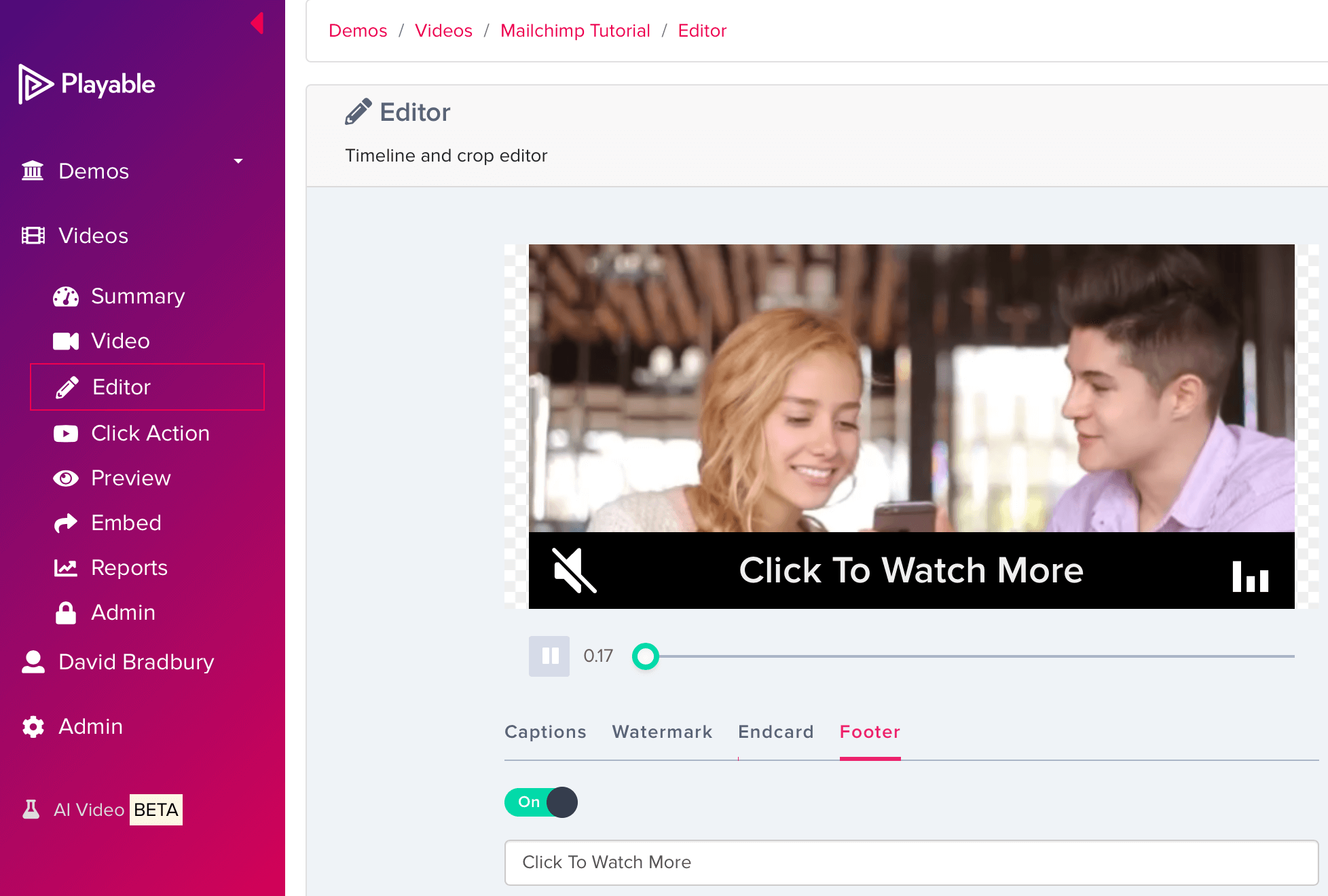The width and height of the screenshot is (1328, 896).
Task: Expand the Demos dropdown caret
Action: coord(238,161)
